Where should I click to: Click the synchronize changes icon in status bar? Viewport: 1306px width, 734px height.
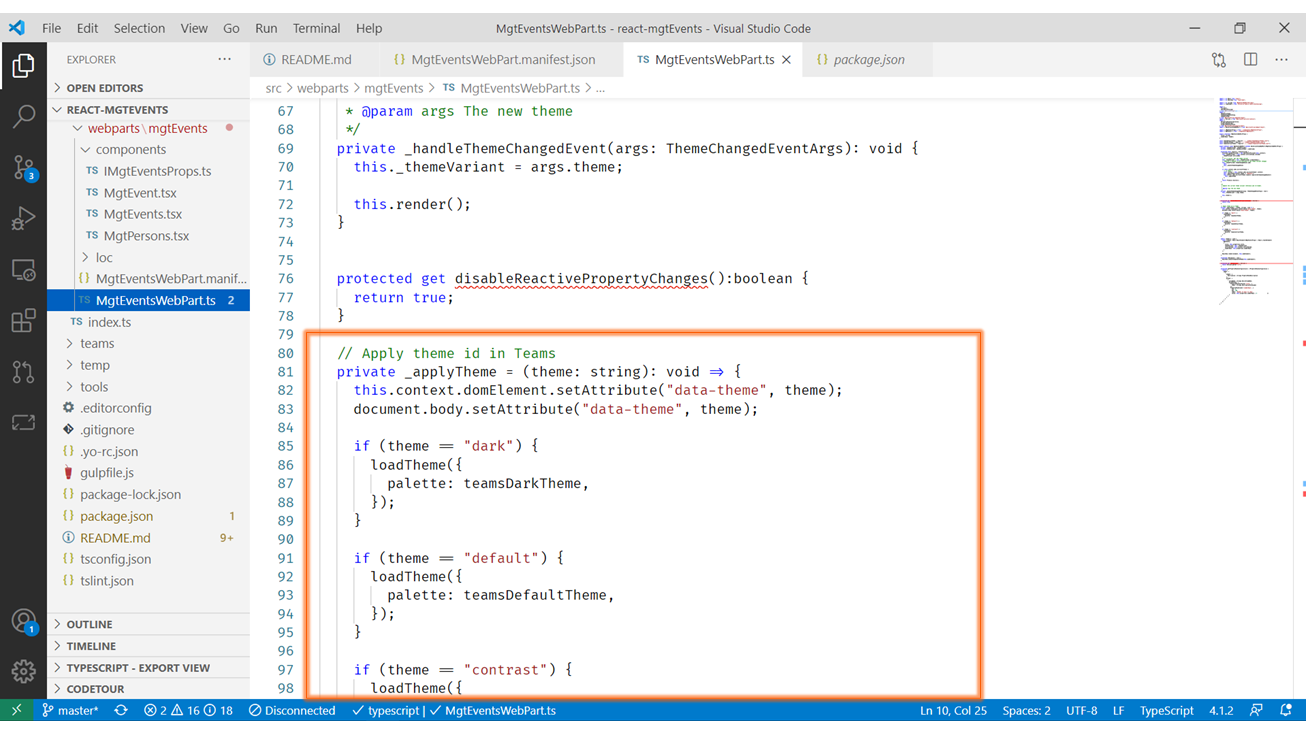pyautogui.click(x=121, y=711)
